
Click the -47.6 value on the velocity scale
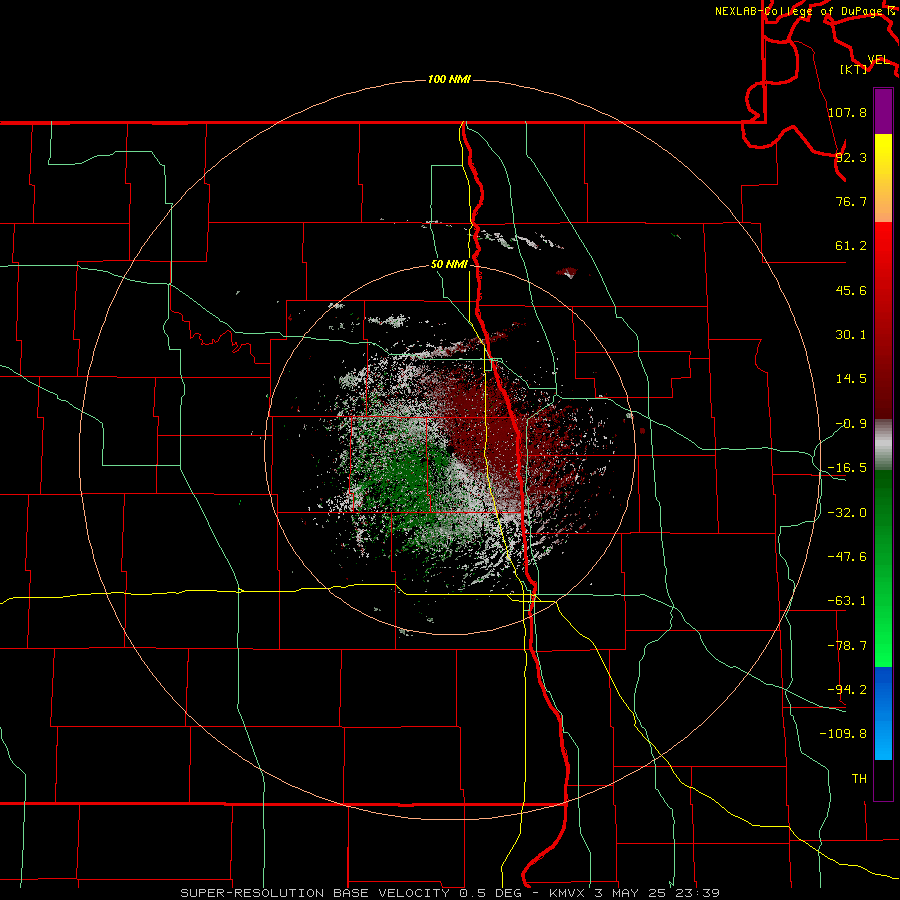847,557
